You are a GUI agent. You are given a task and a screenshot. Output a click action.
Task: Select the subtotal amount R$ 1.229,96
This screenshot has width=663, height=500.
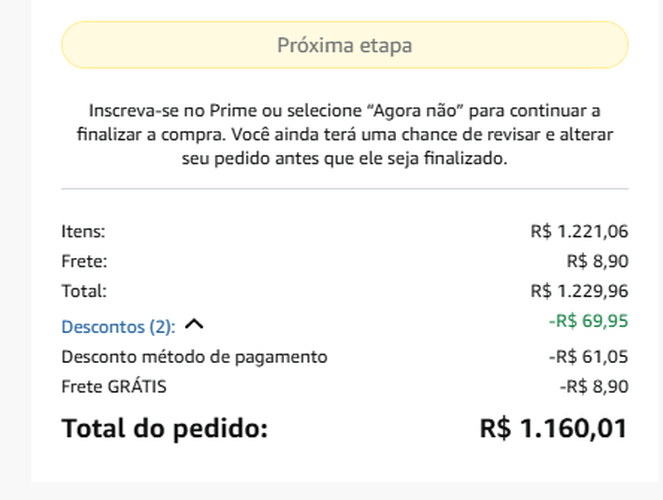click(579, 292)
